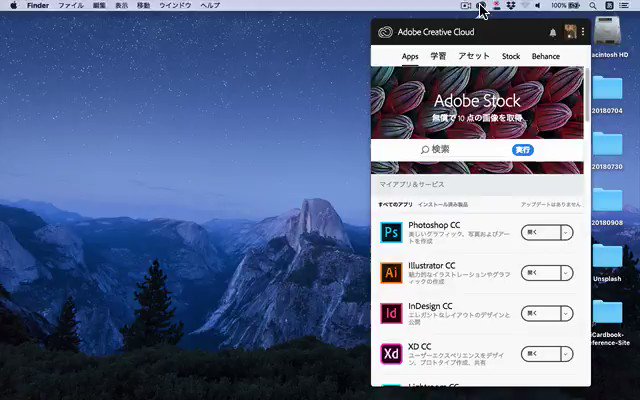
Task: Click the Creative Cloud menu bar icon
Action: pos(482,5)
